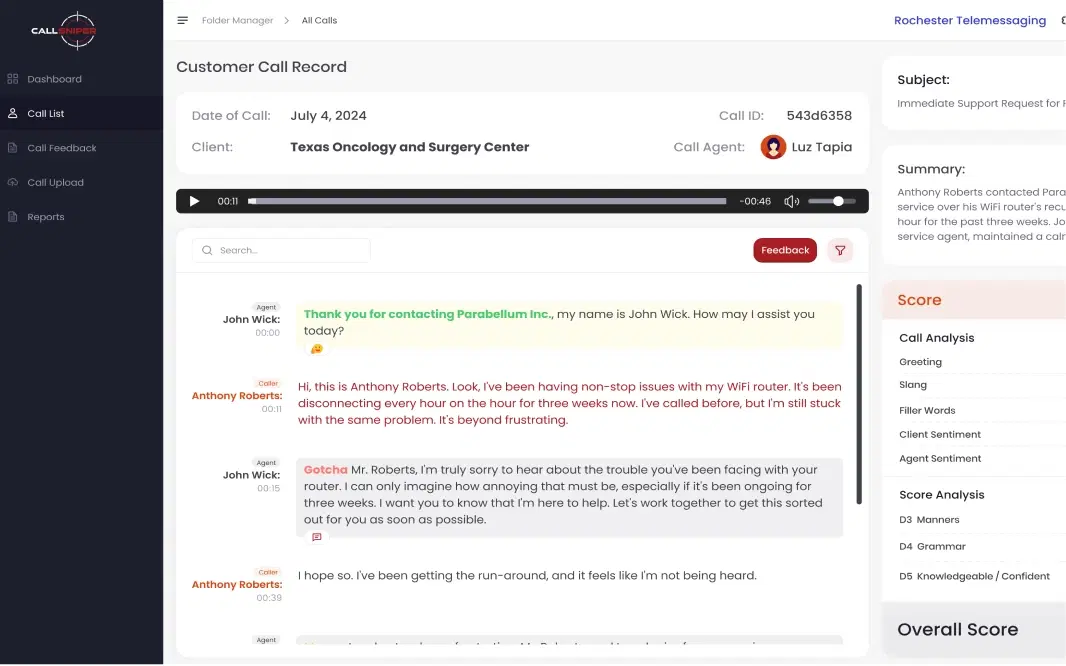This screenshot has width=1066, height=666.
Task: Toggle the sidebar with the hamburger icon
Action: pos(182,20)
